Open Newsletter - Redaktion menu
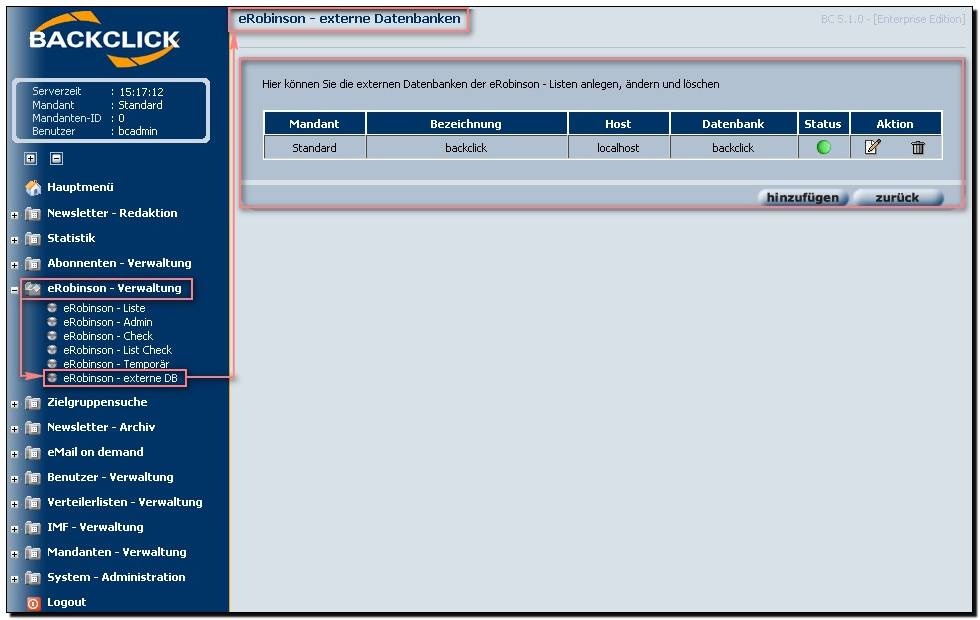 [x=112, y=213]
